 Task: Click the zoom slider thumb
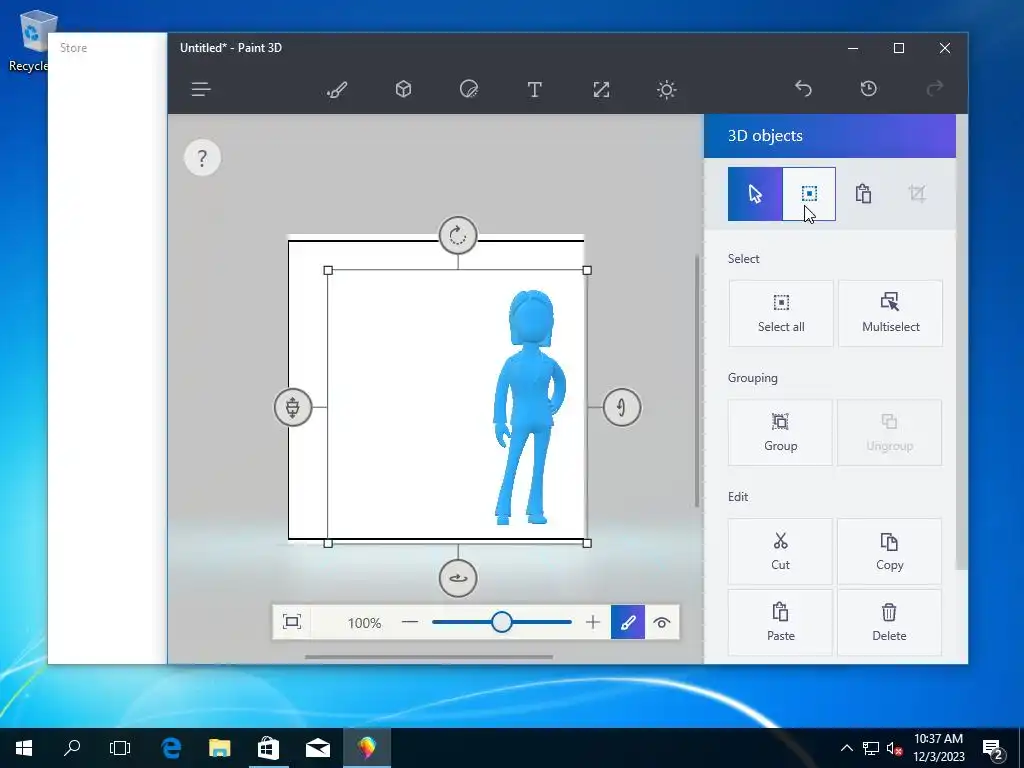[x=502, y=622]
